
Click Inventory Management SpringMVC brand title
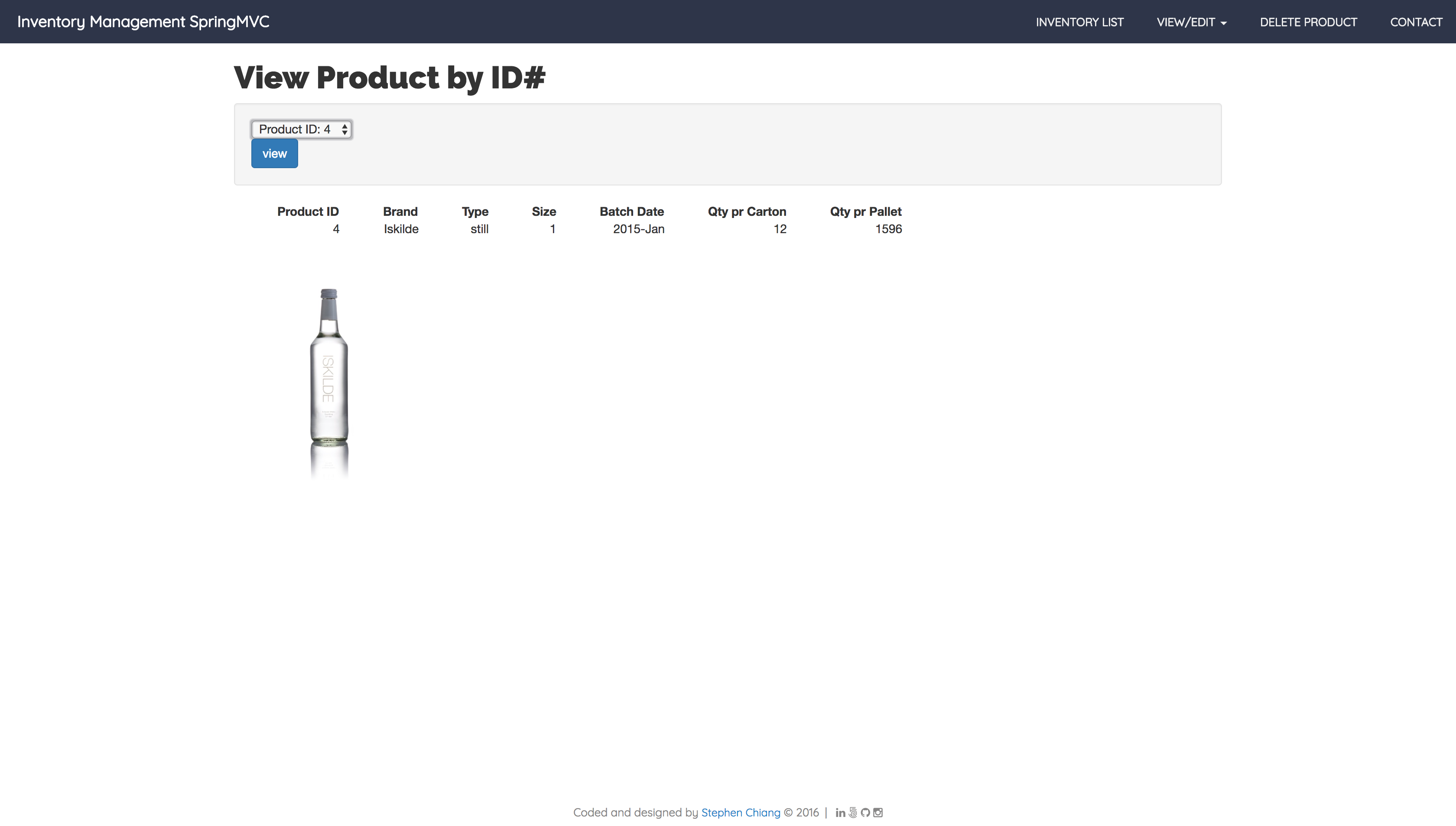pos(143,22)
